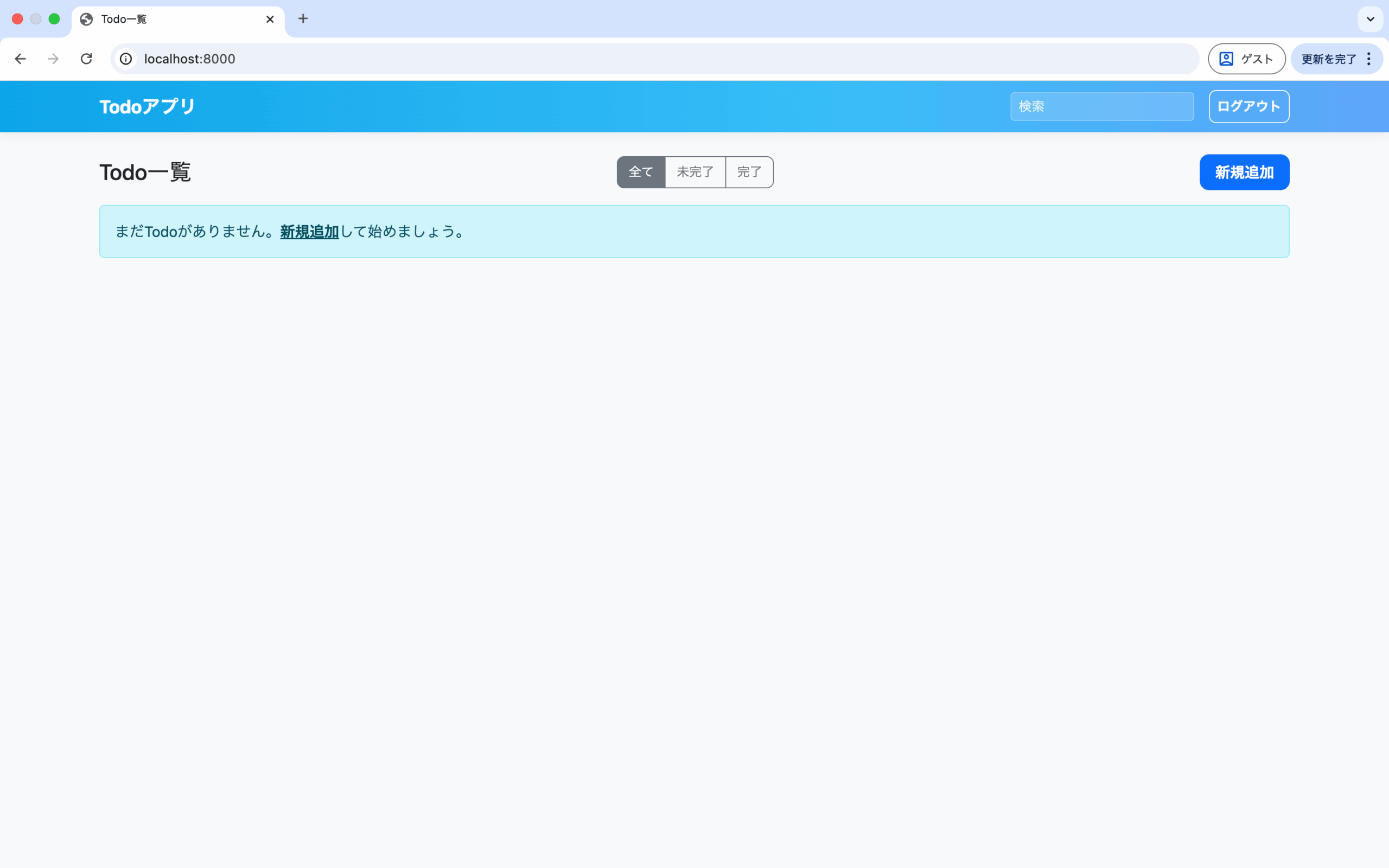Click the Todoアプリ brand title

[x=147, y=106]
